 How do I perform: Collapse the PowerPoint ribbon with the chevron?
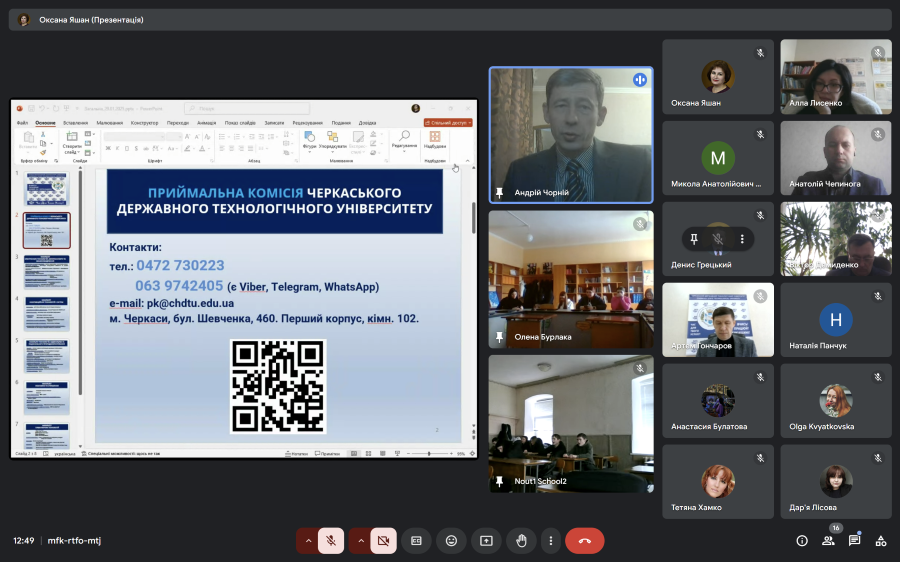[x=467, y=161]
